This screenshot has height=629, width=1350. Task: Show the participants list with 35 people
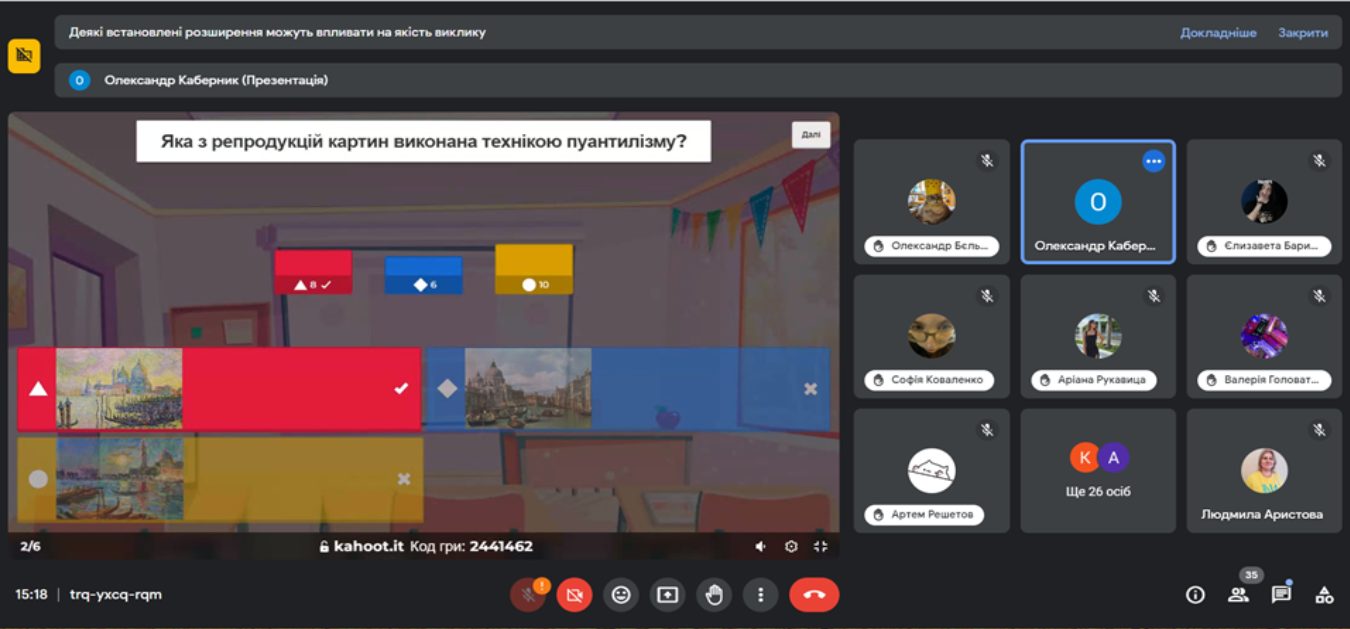click(x=1238, y=595)
